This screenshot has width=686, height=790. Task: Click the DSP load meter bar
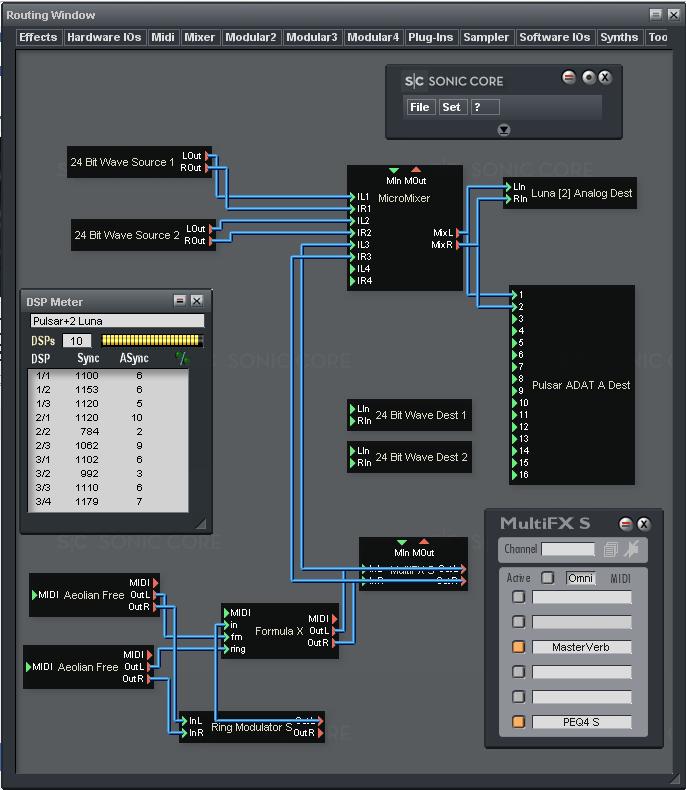(152, 340)
